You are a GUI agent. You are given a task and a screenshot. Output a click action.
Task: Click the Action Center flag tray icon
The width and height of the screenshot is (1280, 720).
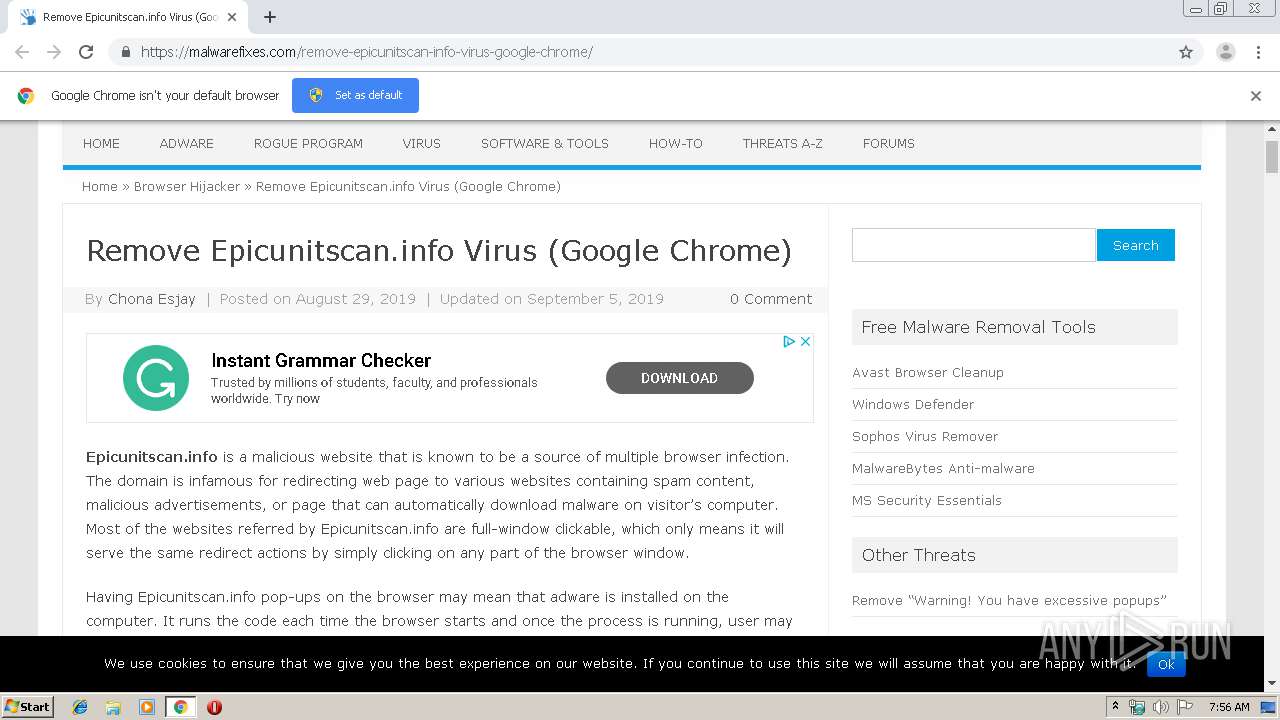point(1184,707)
